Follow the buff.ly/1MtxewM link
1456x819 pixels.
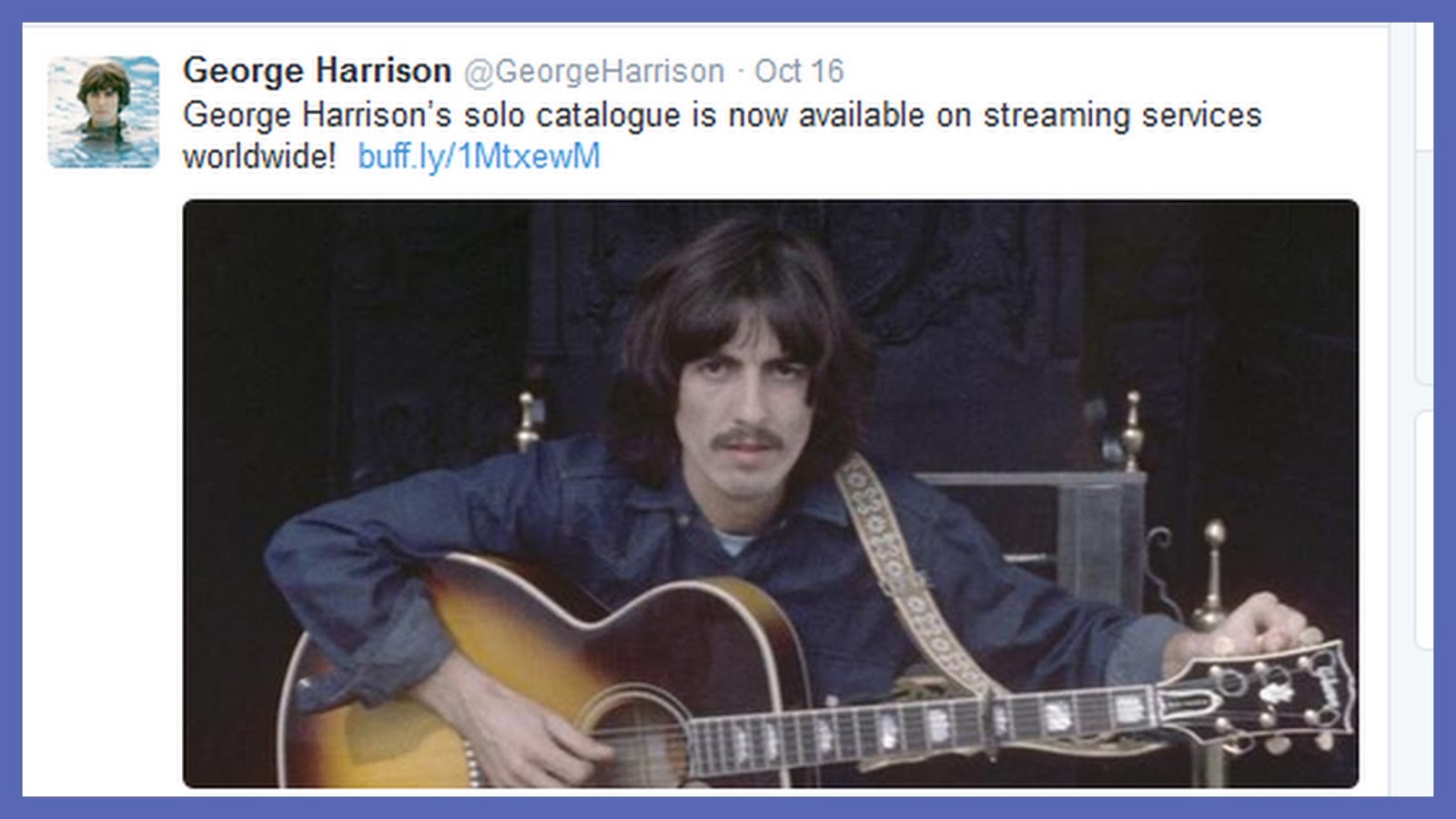pyautogui.click(x=479, y=157)
